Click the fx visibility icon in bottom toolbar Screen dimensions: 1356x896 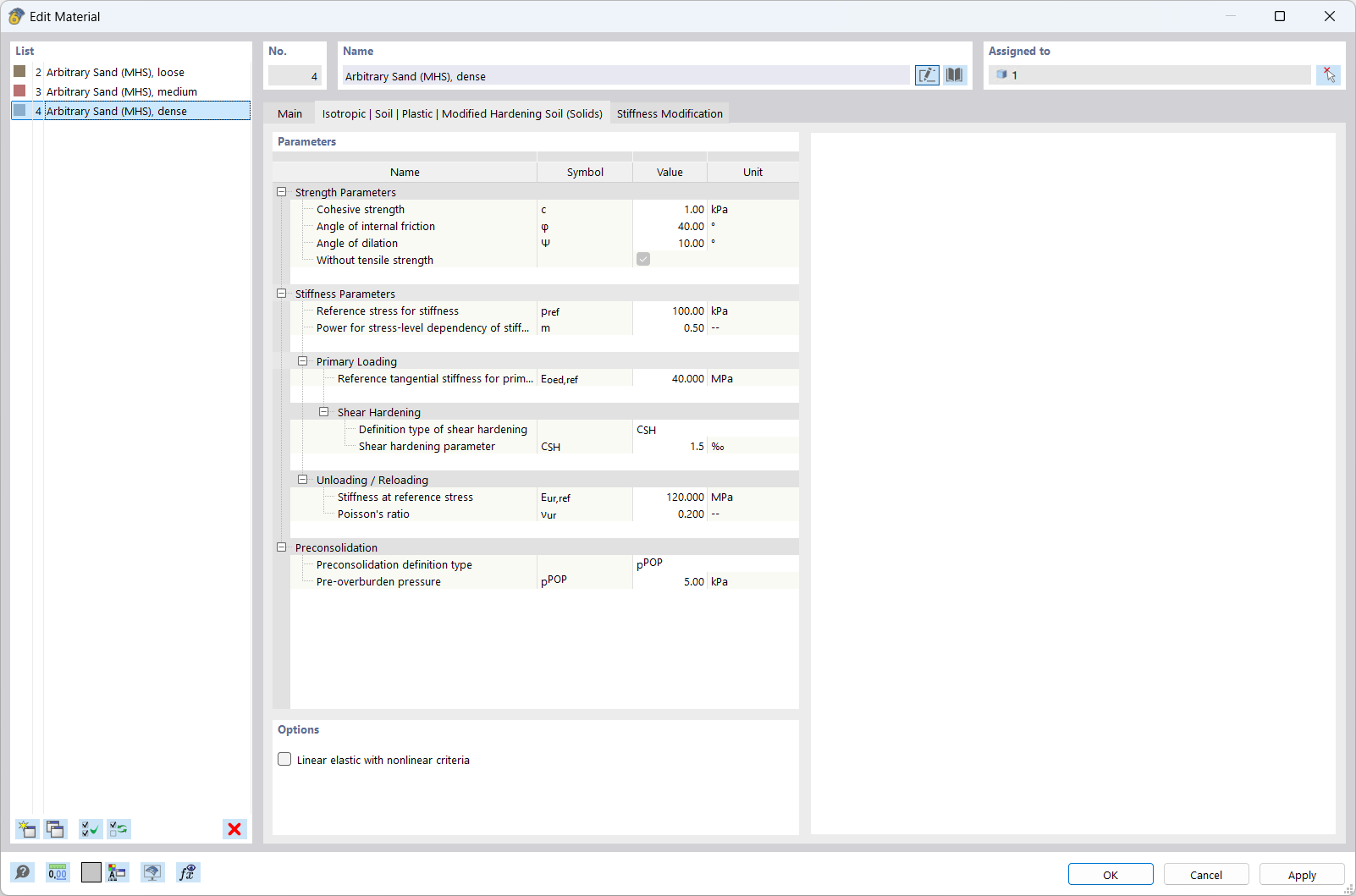pos(187,872)
